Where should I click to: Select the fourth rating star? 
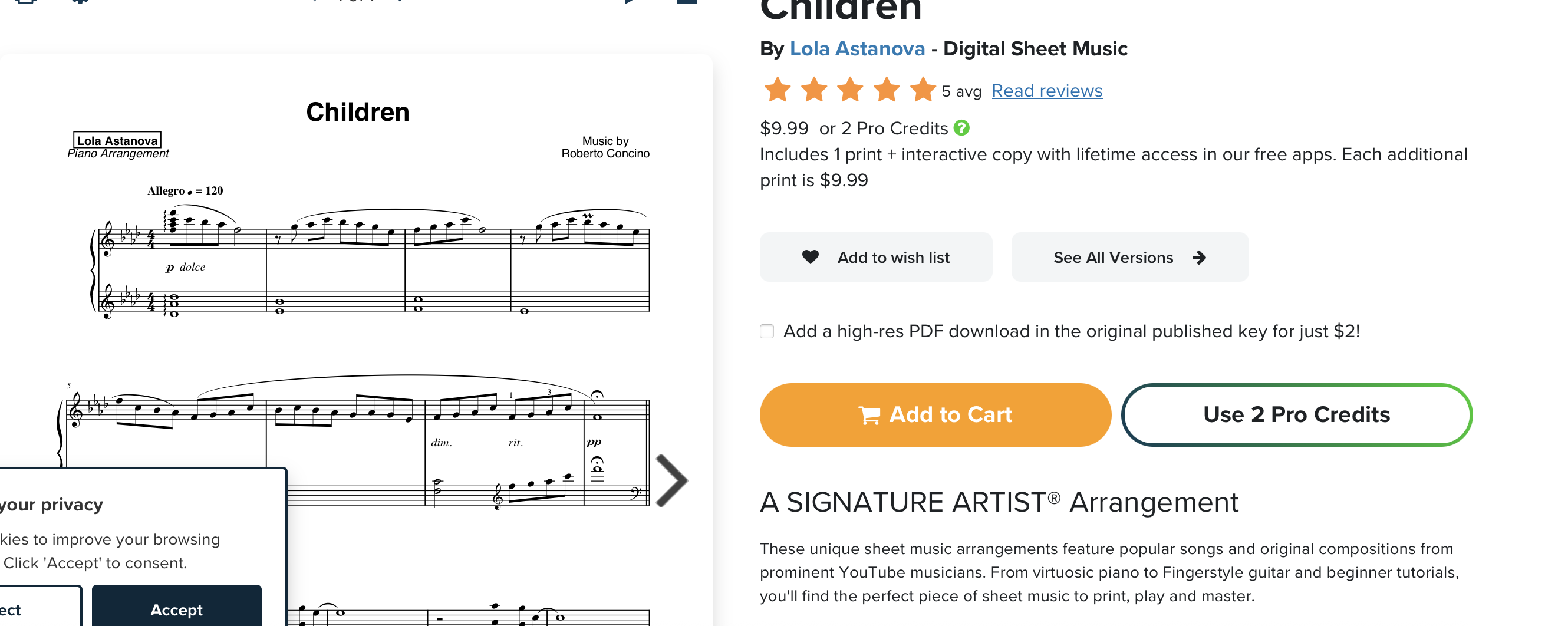[x=887, y=90]
